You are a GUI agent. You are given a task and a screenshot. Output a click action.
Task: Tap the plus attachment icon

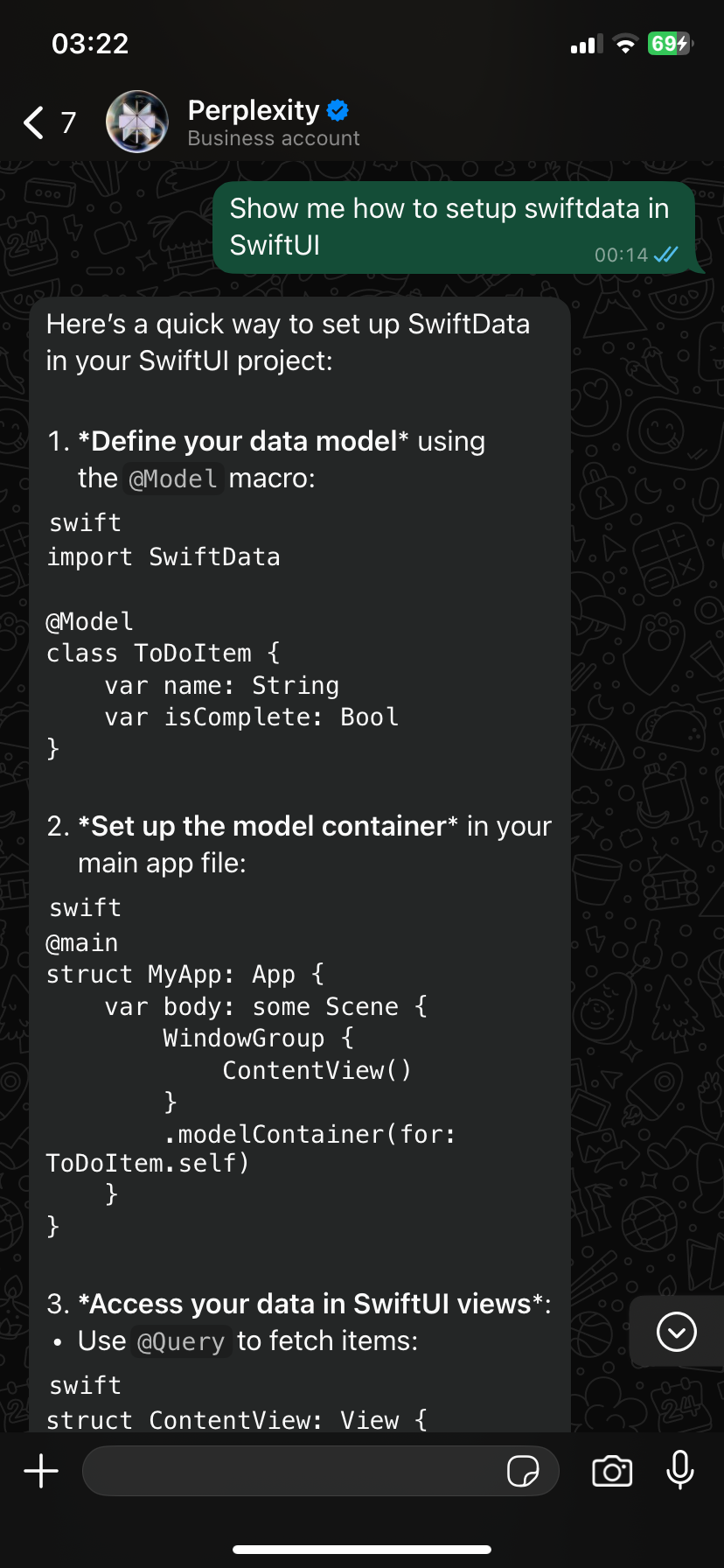[41, 1471]
